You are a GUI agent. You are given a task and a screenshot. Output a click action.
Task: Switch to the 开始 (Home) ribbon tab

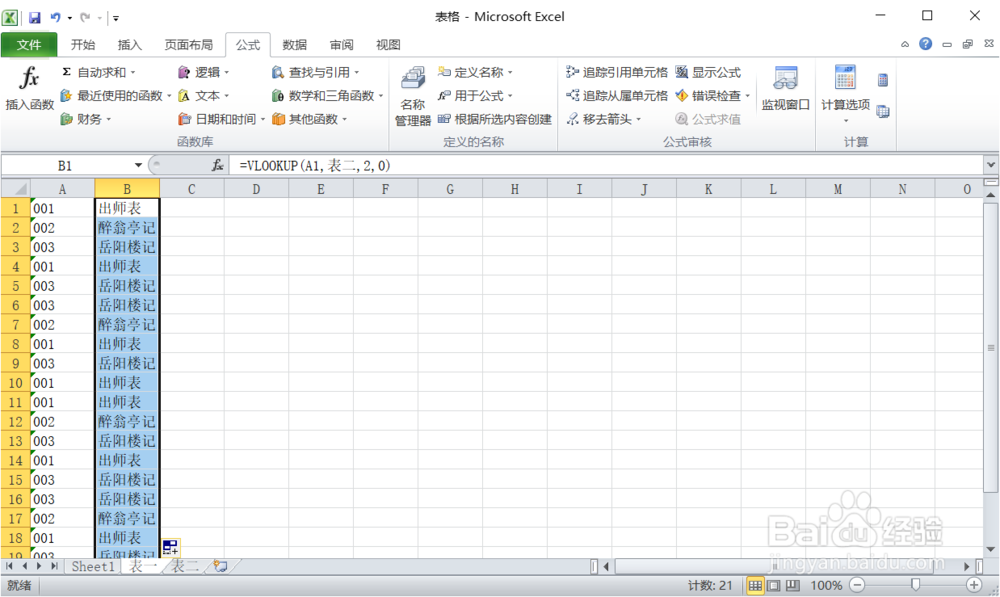pos(83,44)
